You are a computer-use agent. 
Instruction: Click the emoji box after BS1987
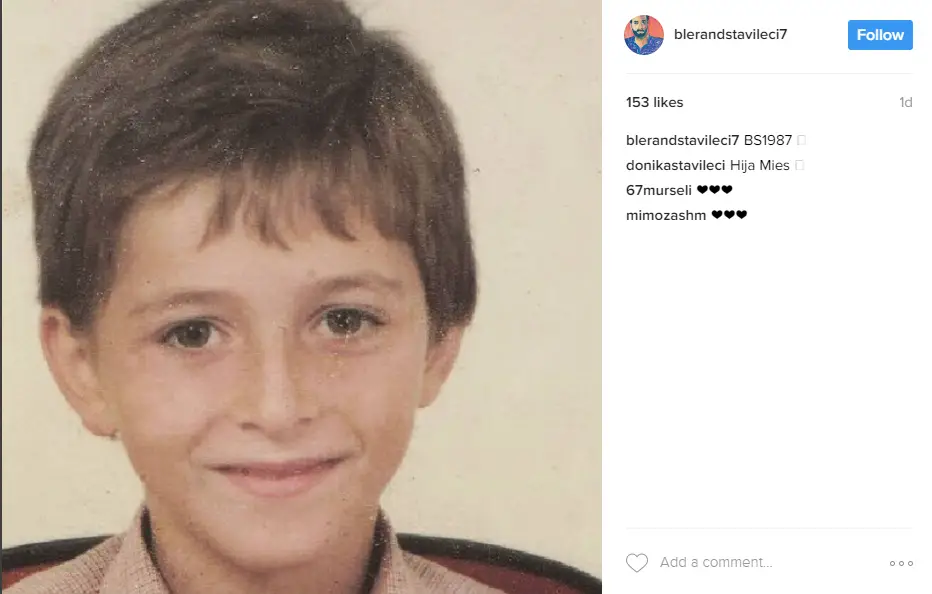tap(801, 140)
